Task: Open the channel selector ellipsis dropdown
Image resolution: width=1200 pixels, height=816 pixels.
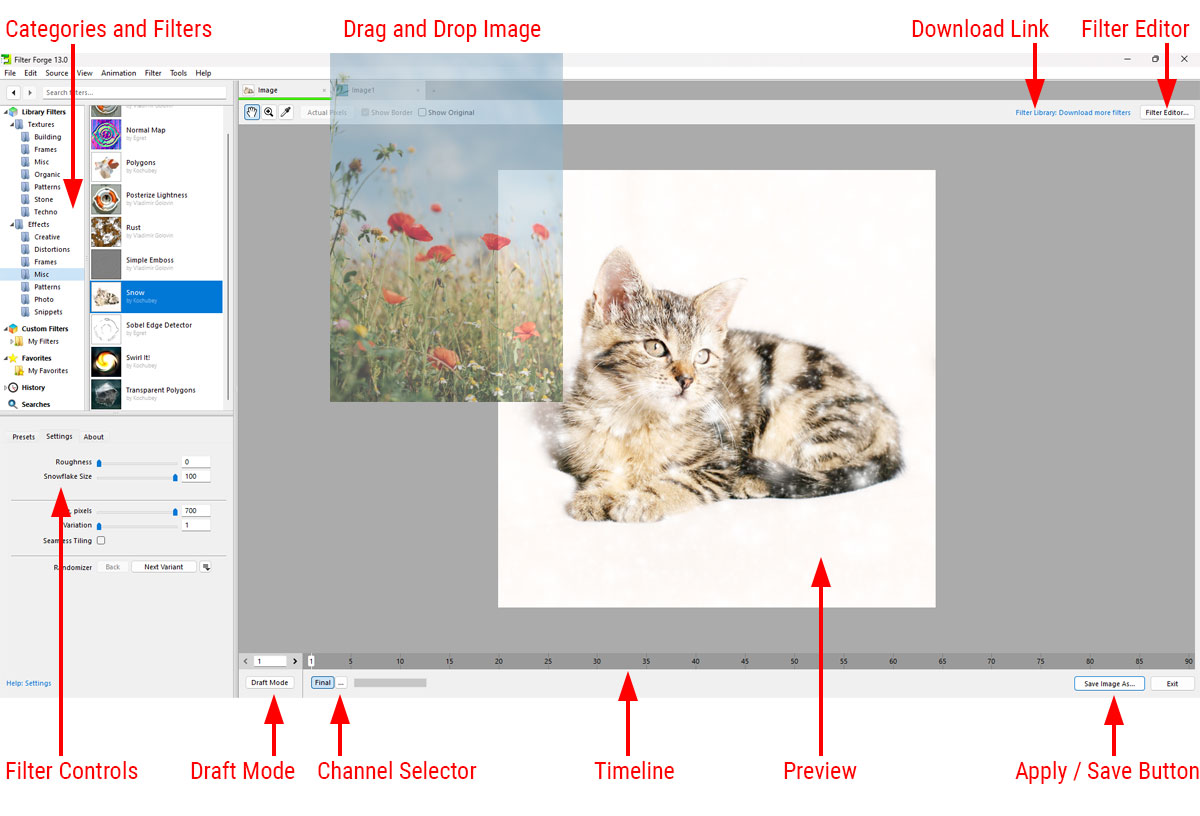Action: (x=341, y=683)
